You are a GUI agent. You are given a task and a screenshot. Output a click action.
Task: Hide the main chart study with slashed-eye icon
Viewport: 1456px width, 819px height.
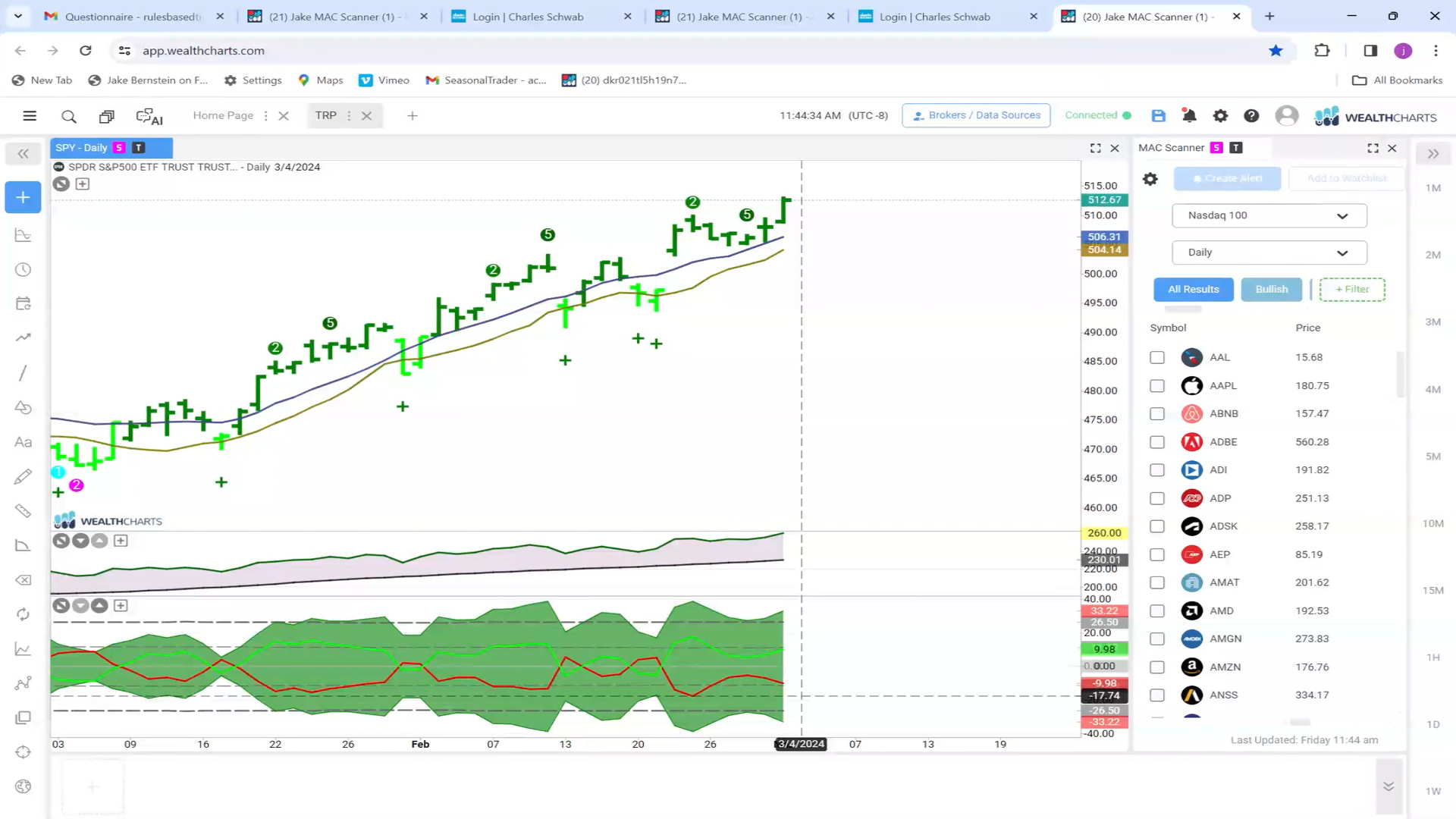coord(61,184)
